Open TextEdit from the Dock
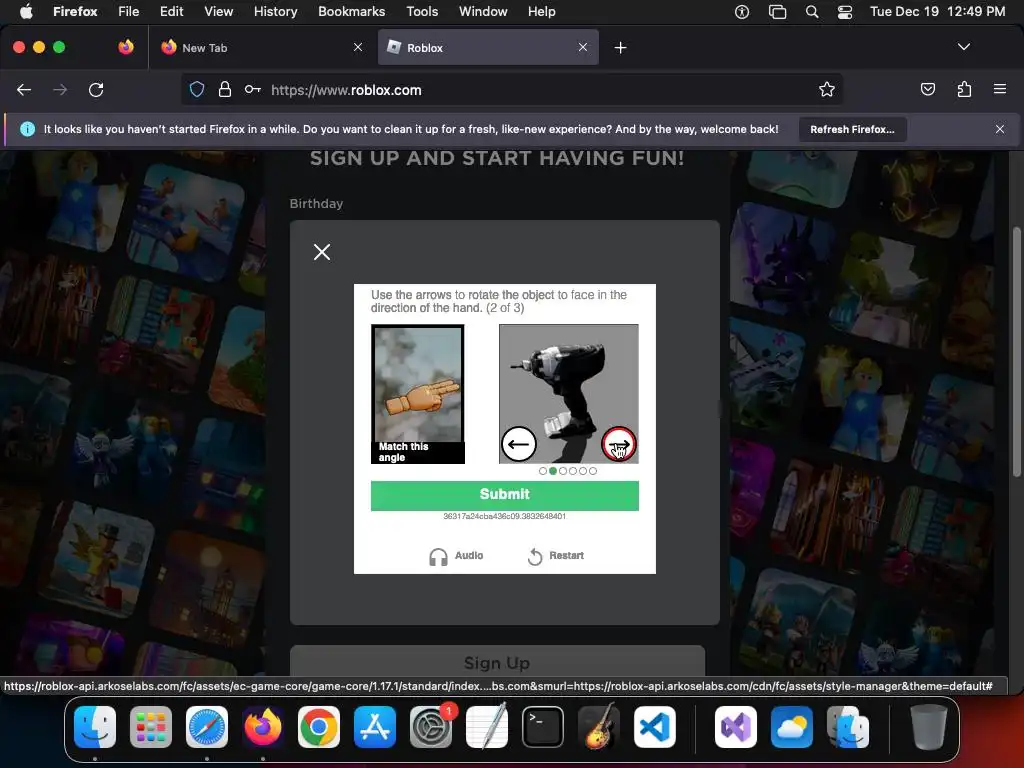This screenshot has width=1024, height=768. [x=487, y=727]
